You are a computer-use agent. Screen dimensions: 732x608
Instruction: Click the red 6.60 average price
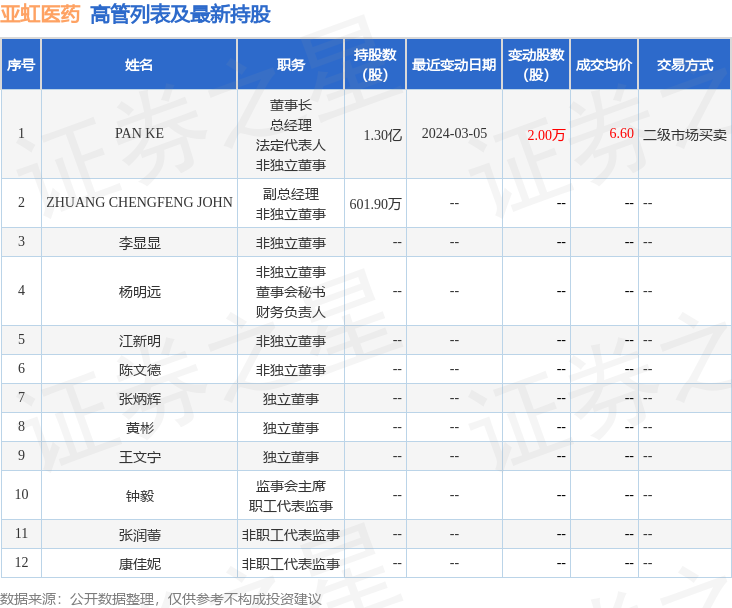coord(621,134)
